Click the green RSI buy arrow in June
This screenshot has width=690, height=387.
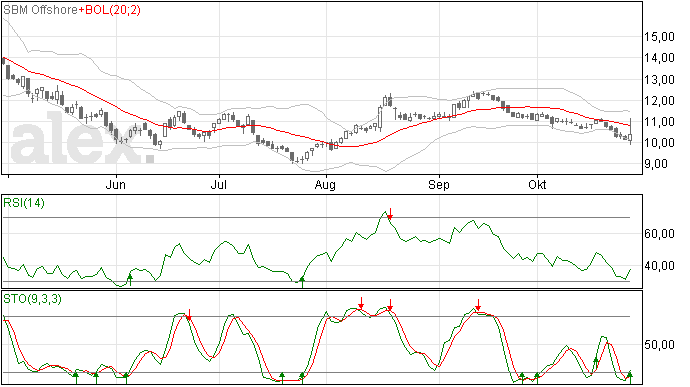[x=130, y=280]
